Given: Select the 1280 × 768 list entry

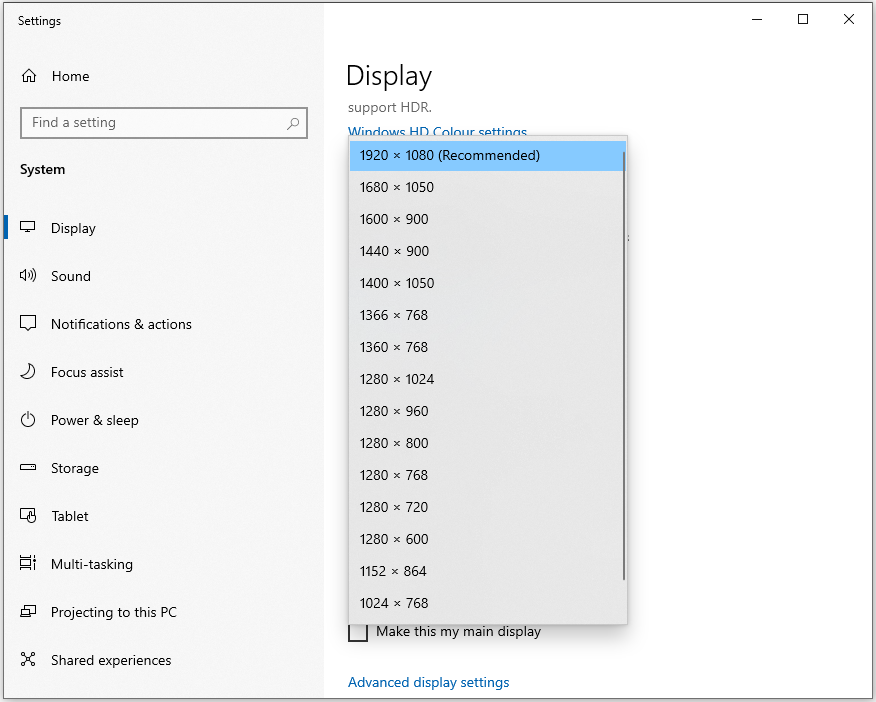Looking at the screenshot, I should [x=487, y=475].
